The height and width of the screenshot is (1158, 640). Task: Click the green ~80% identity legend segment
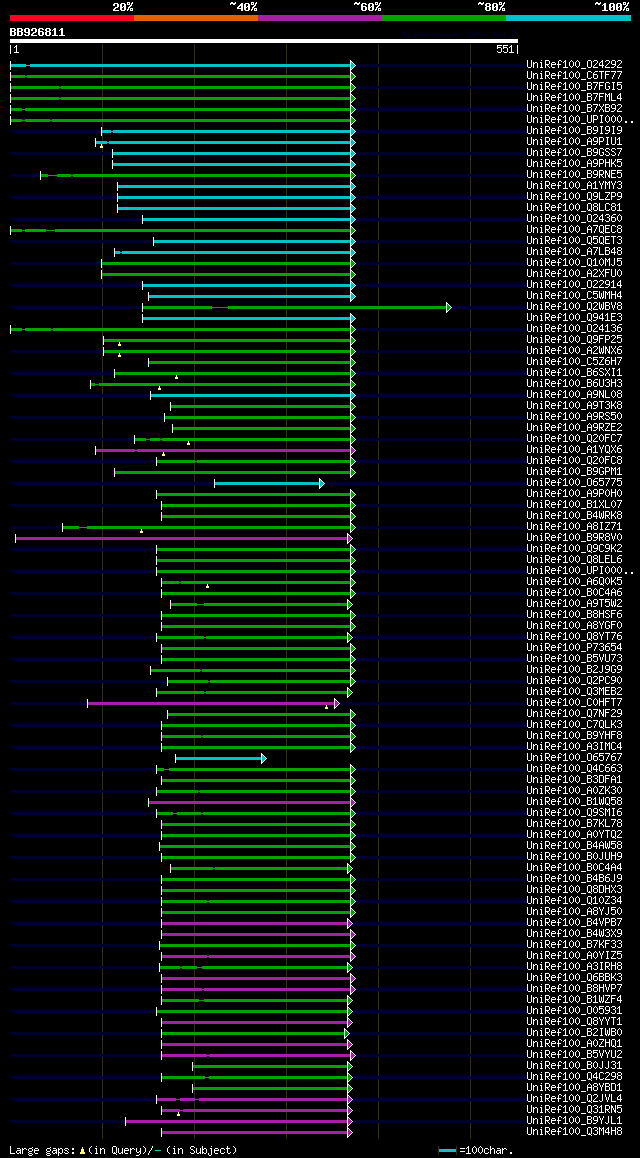pyautogui.click(x=444, y=17)
